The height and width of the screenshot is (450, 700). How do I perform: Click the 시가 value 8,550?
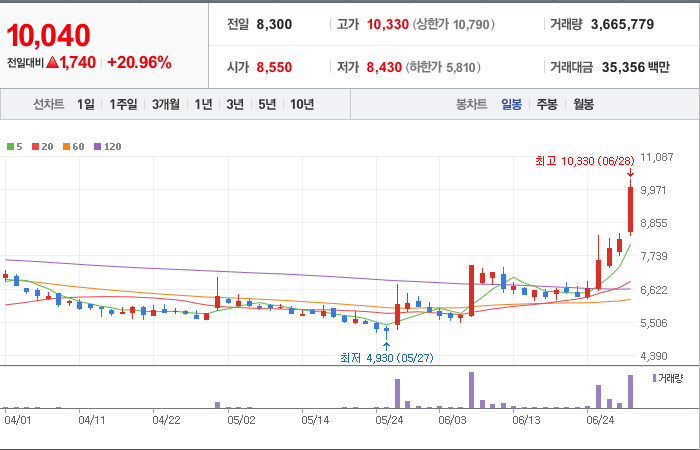point(274,67)
